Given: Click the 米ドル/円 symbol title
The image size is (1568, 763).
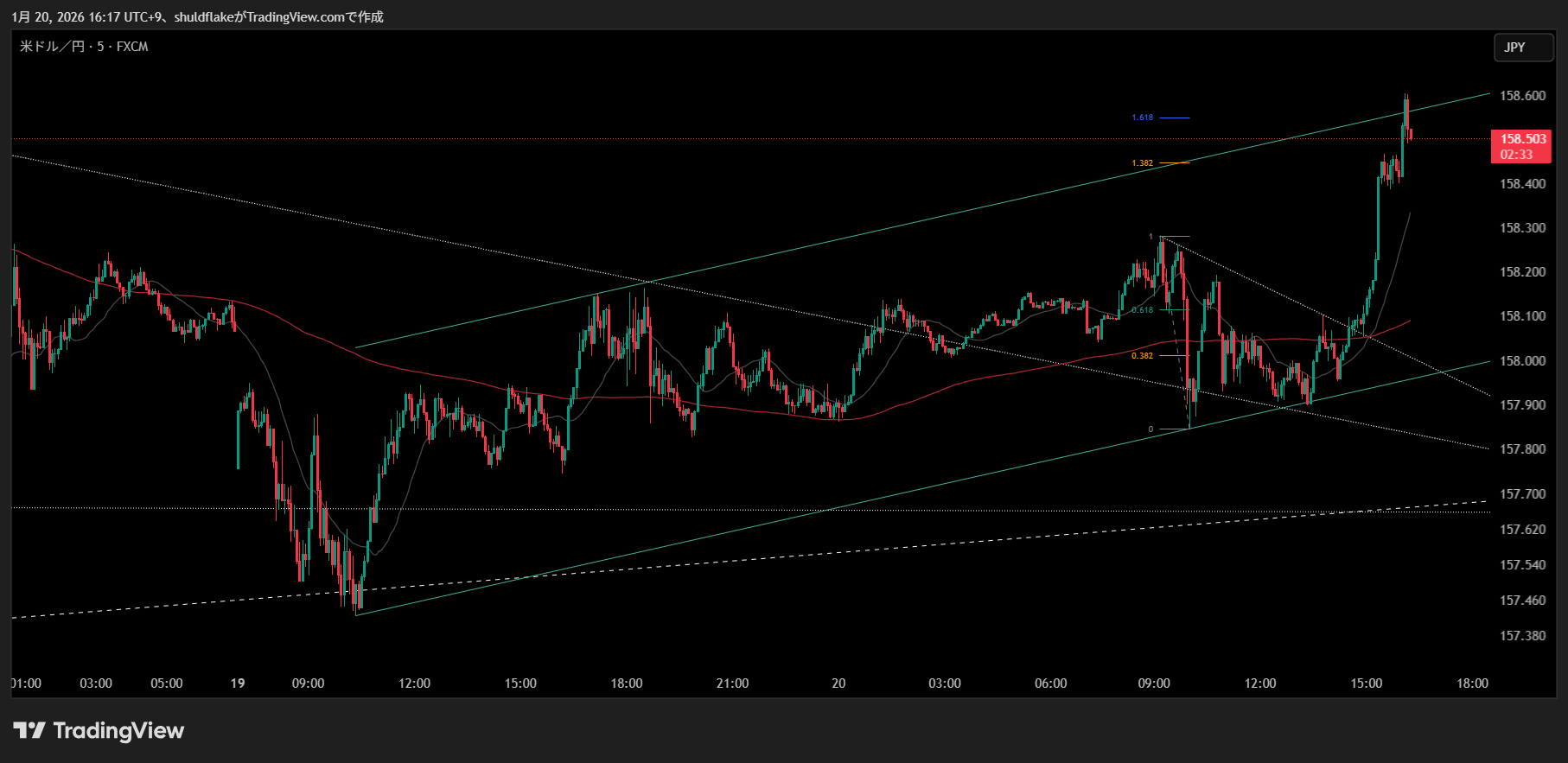Looking at the screenshot, I should tap(52, 47).
